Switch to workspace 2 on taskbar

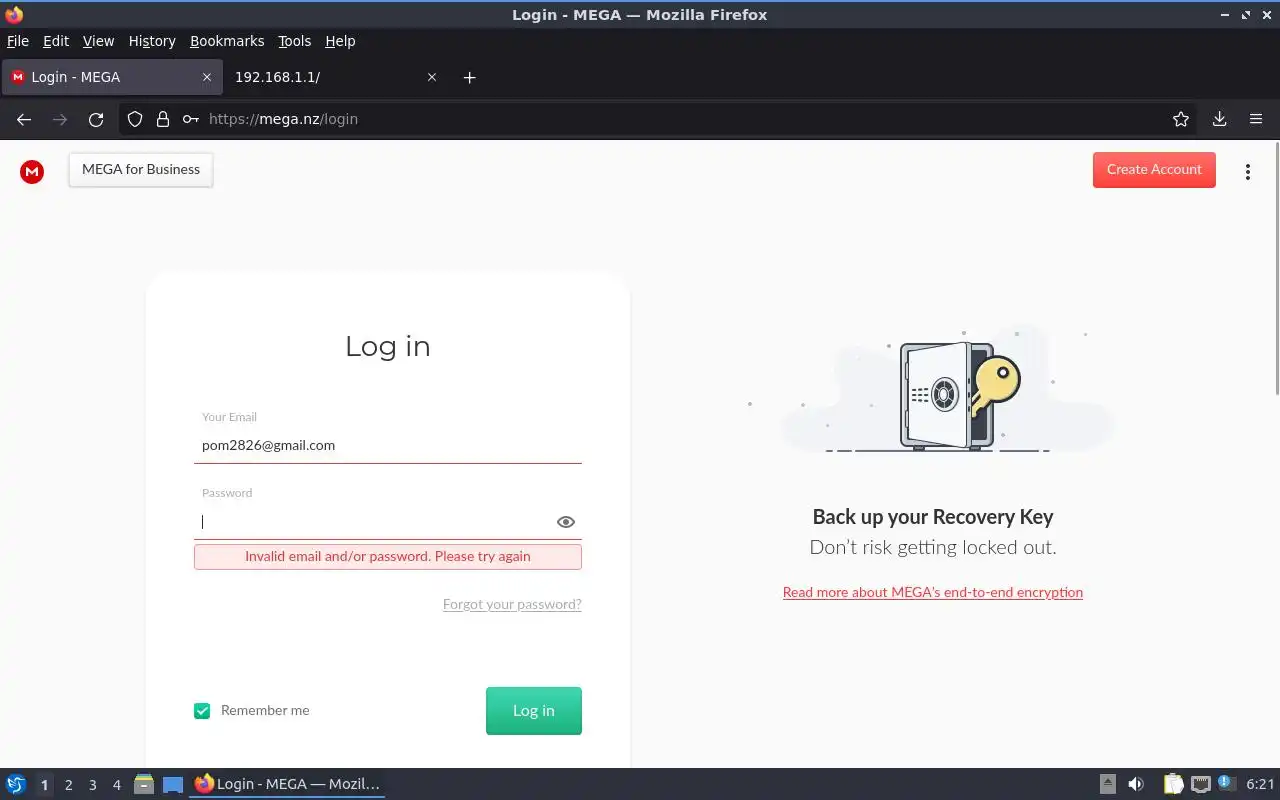tap(68, 785)
